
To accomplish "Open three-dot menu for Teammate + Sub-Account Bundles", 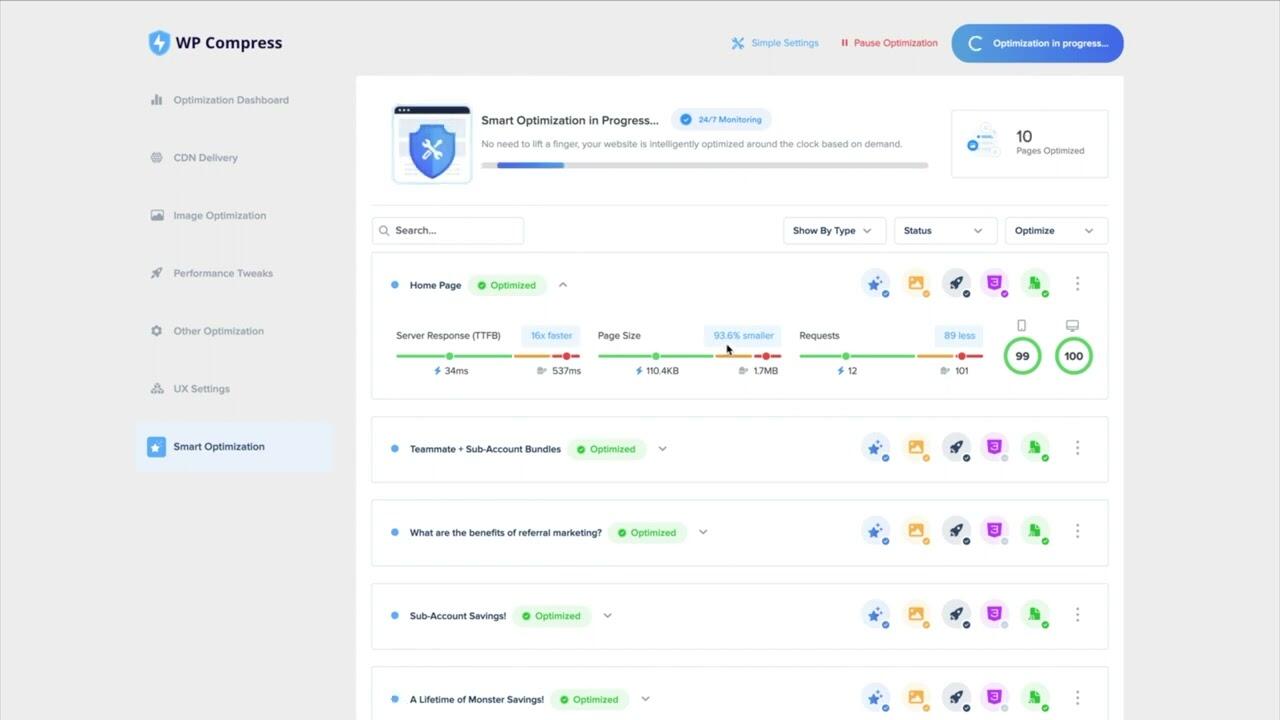I will coord(1077,448).
